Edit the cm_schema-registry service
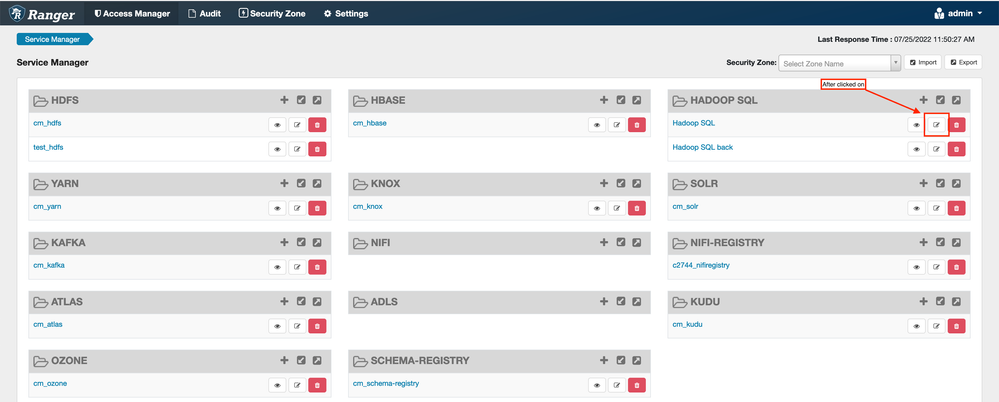The image size is (999, 402). tap(617, 385)
